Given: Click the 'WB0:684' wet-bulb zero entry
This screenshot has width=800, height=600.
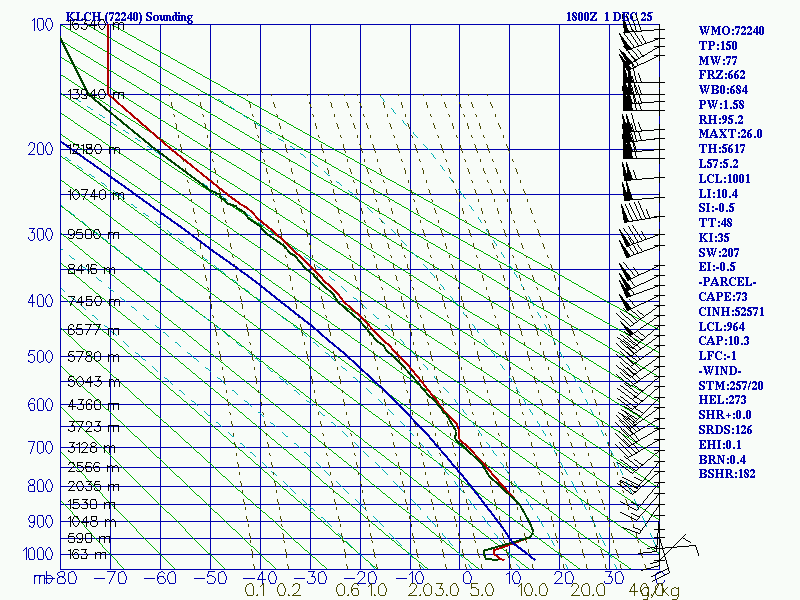Looking at the screenshot, I should click(723, 90).
